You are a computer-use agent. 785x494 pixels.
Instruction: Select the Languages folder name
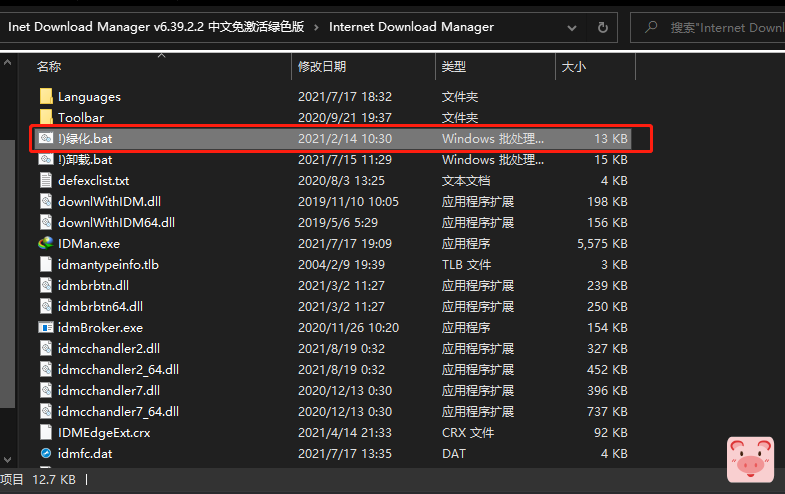click(89, 97)
